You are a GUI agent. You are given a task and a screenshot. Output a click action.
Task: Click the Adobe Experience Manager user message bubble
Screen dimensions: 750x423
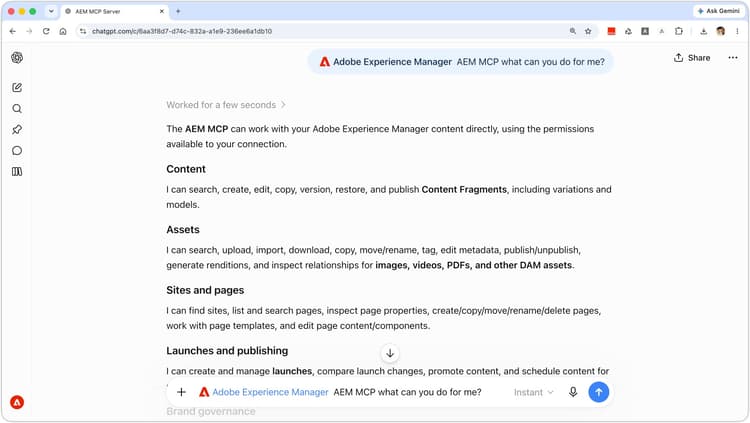pos(461,62)
